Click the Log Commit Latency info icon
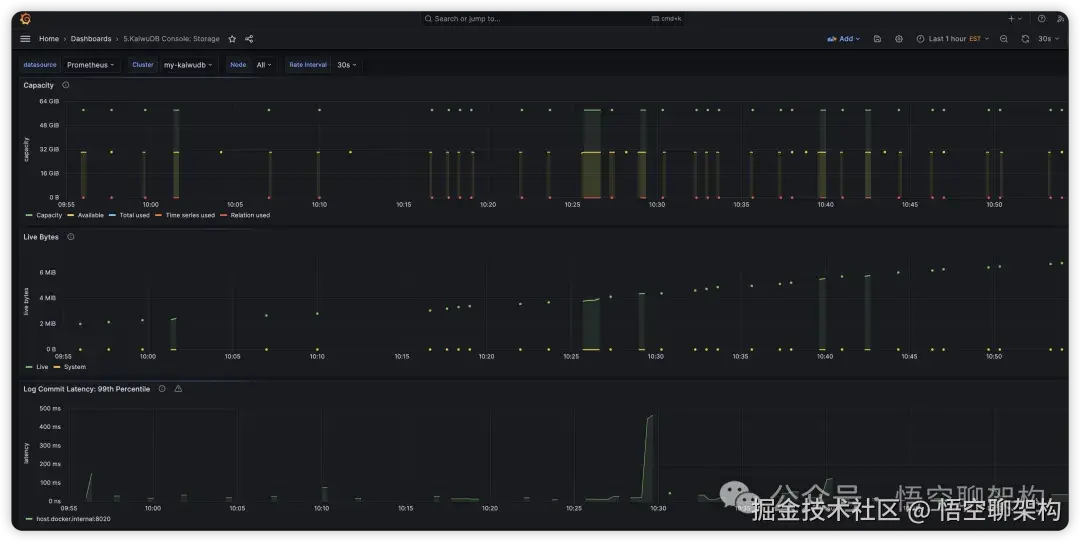The width and height of the screenshot is (1080, 542). coord(162,389)
